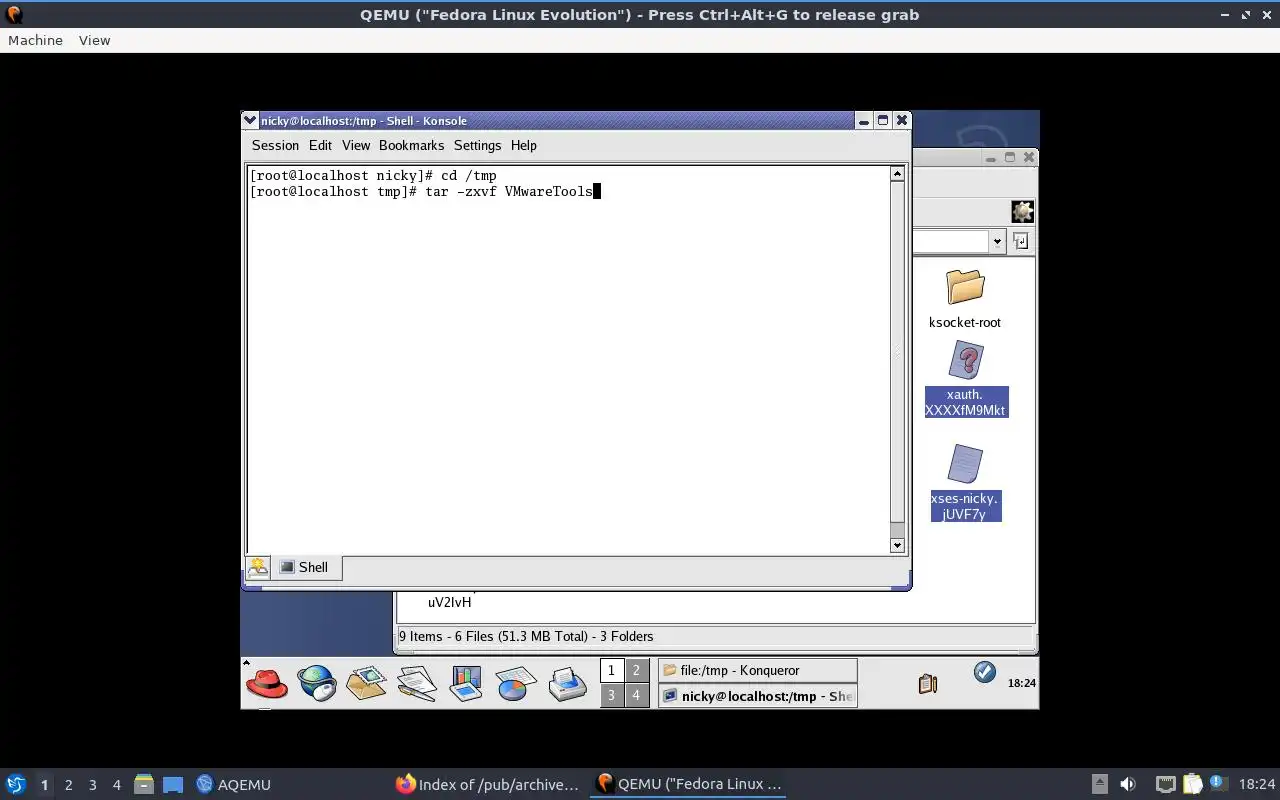Click the host panel clock 18:24
Screen dimensions: 1280x800
1257,784
